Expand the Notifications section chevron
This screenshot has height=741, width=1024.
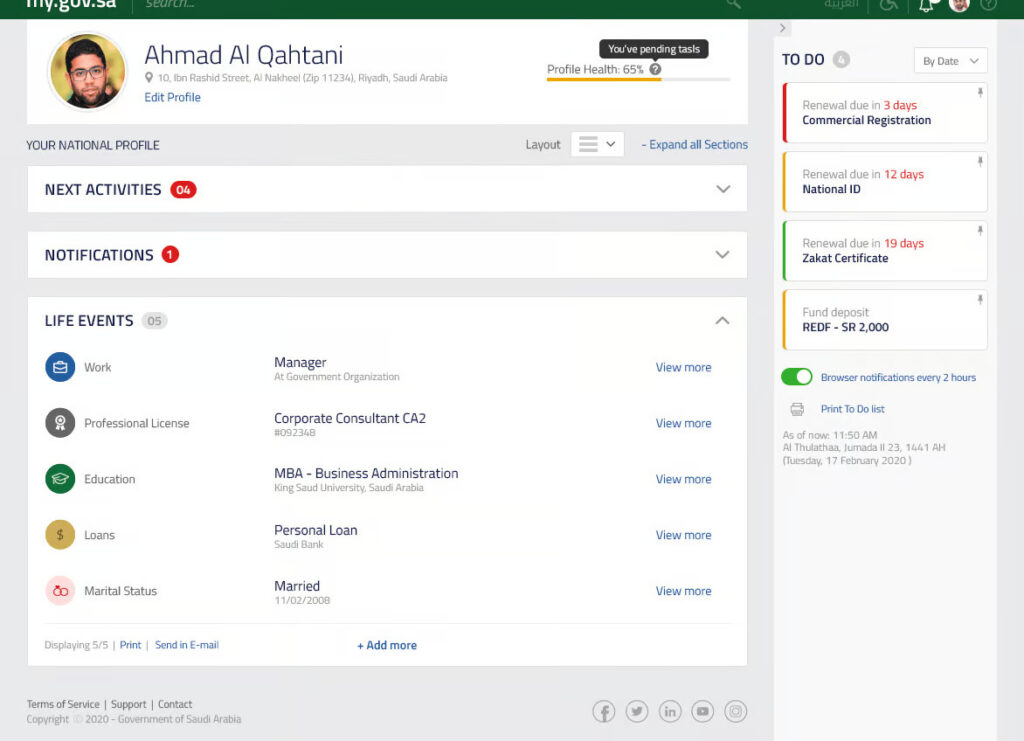(x=723, y=255)
